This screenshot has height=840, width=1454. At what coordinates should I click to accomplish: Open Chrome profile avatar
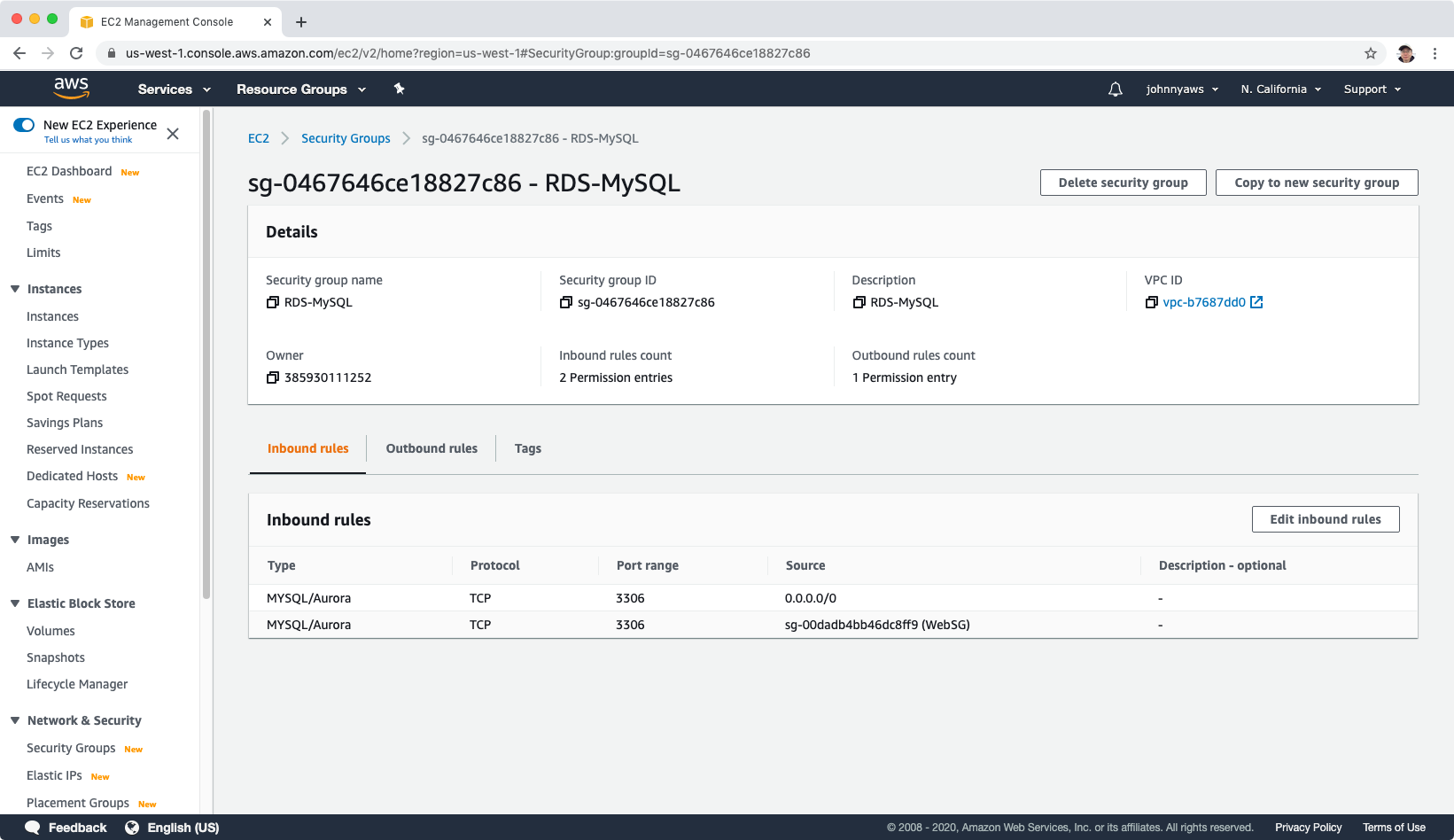1406,53
